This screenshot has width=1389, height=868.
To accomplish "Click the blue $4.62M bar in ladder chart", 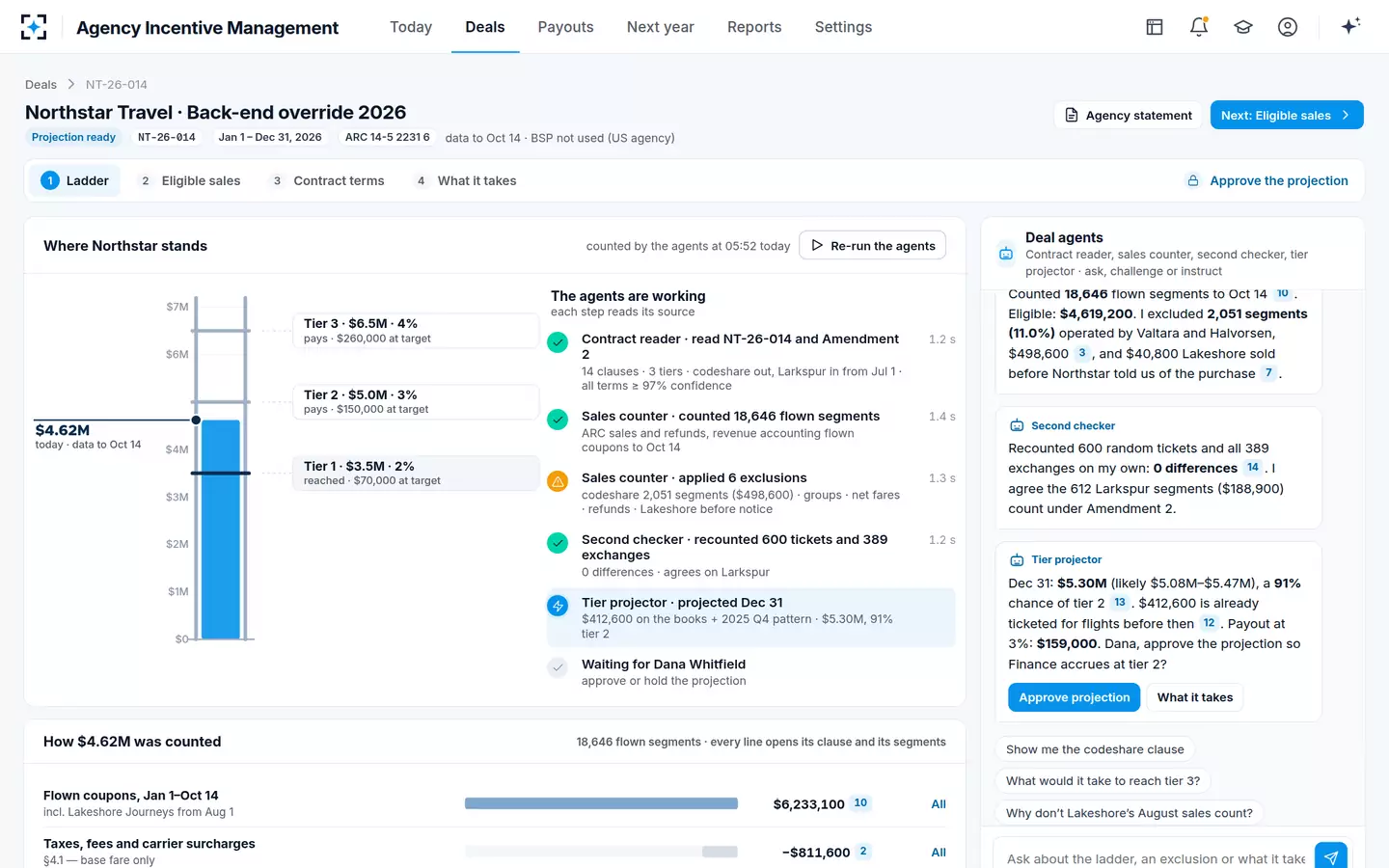I will coord(221,529).
